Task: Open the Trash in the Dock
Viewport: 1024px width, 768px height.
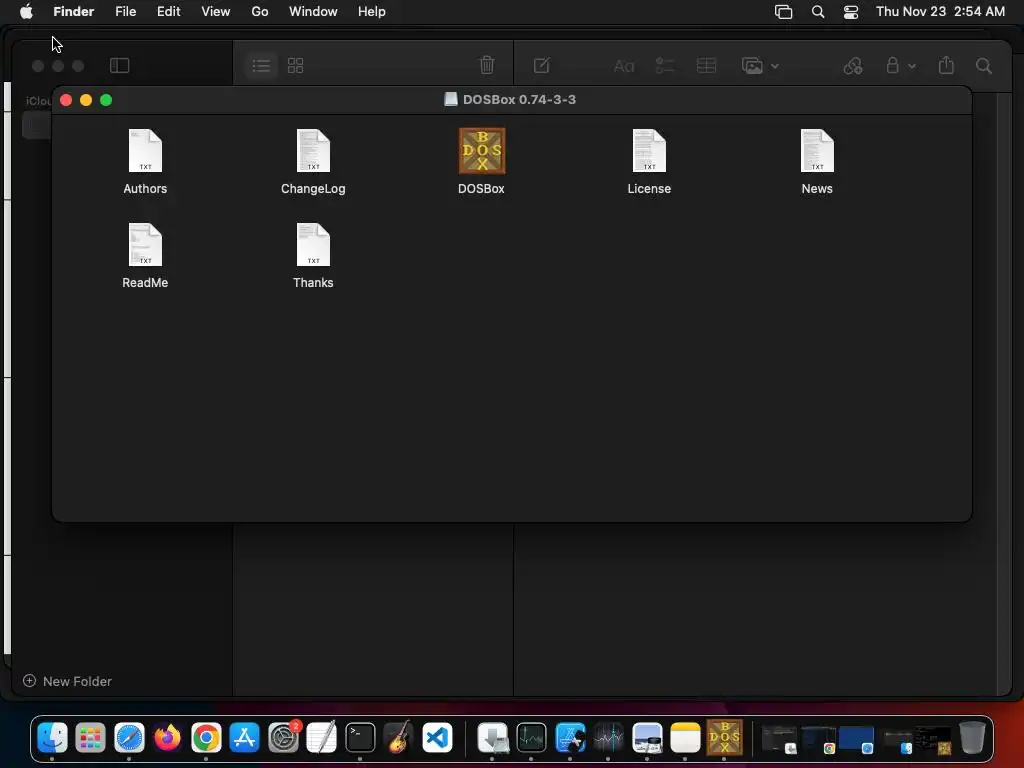Action: click(972, 738)
